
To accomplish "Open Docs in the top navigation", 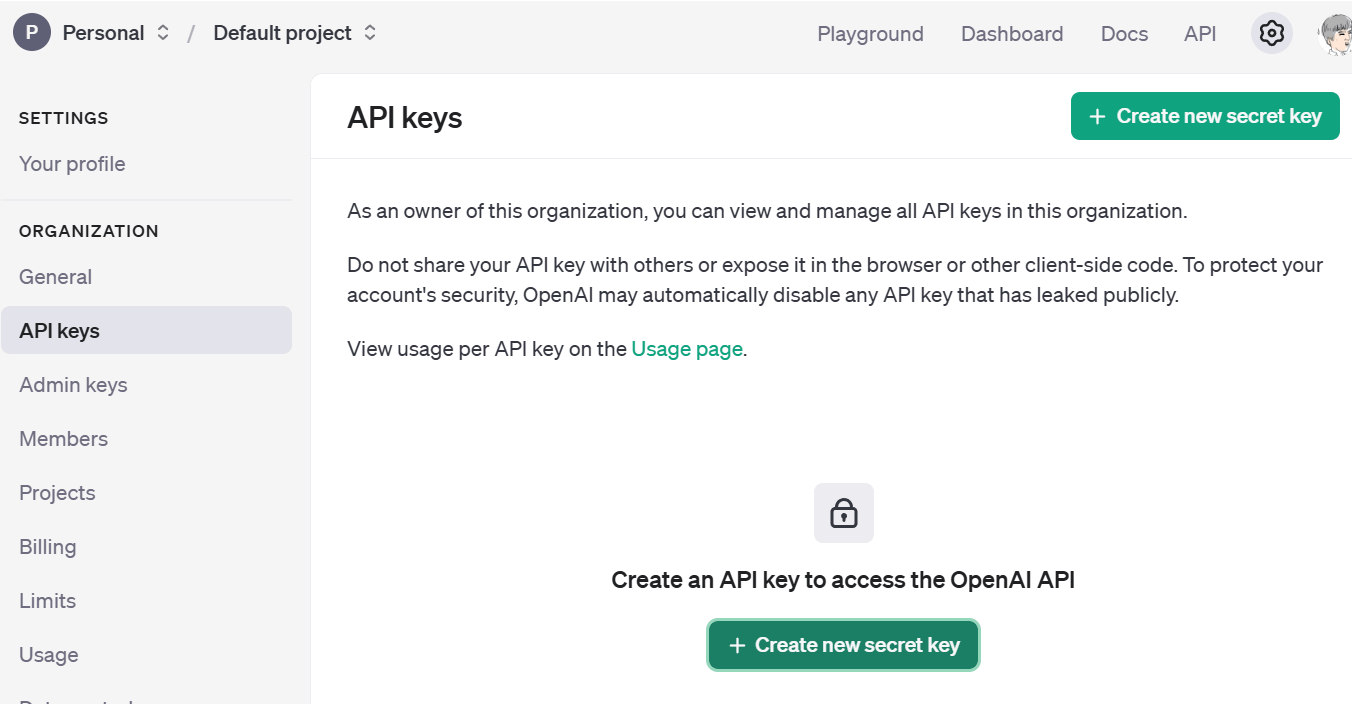I will point(1124,34).
